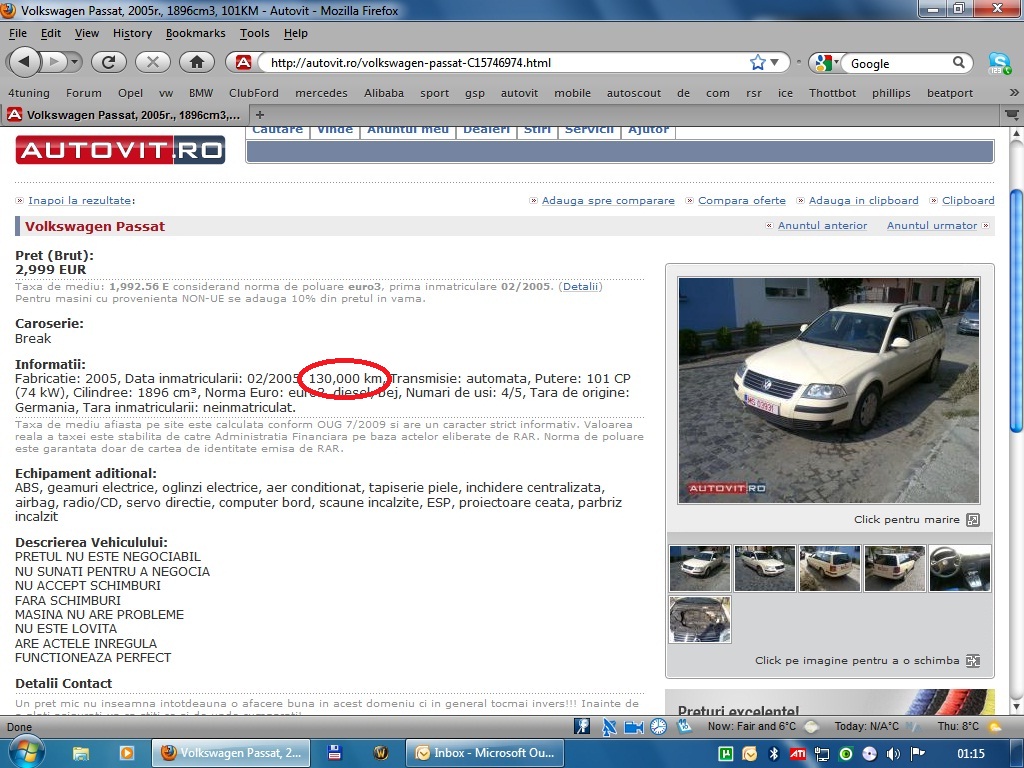1024x768 pixels.
Task: Click the volume speaker tray icon
Action: coord(893,753)
